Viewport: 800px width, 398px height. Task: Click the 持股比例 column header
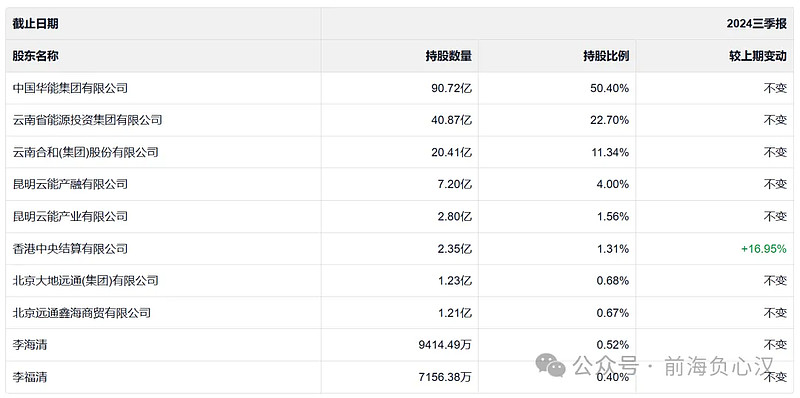[557, 56]
